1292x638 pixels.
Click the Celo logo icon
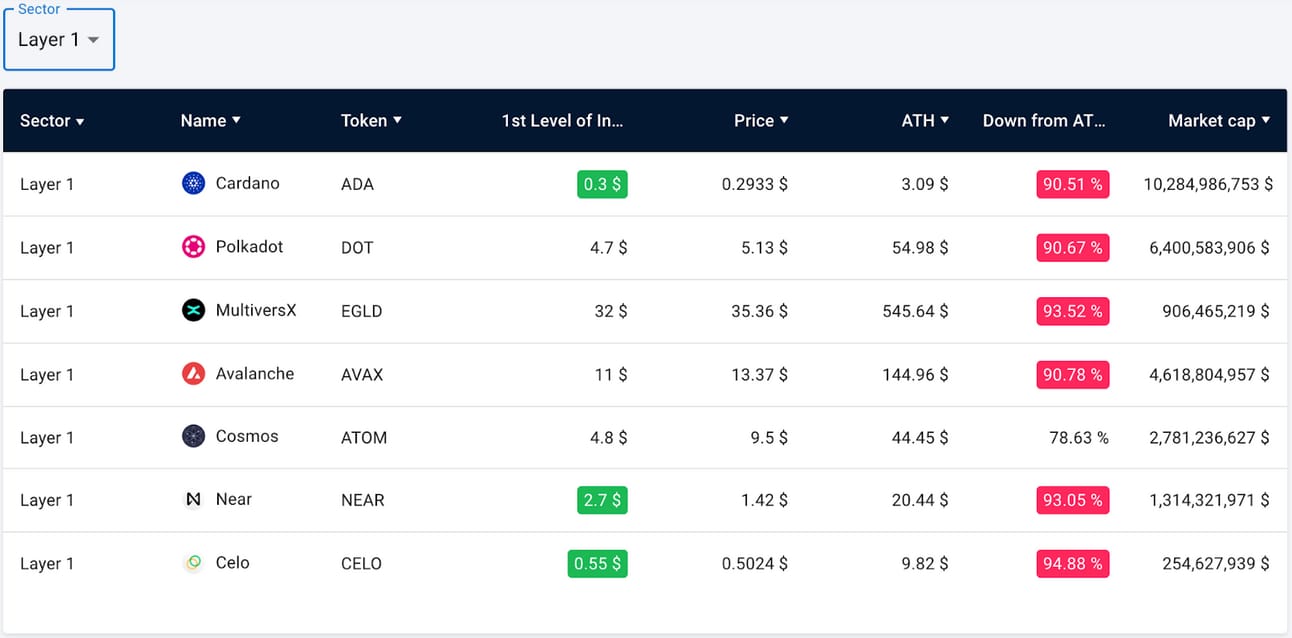(x=193, y=563)
